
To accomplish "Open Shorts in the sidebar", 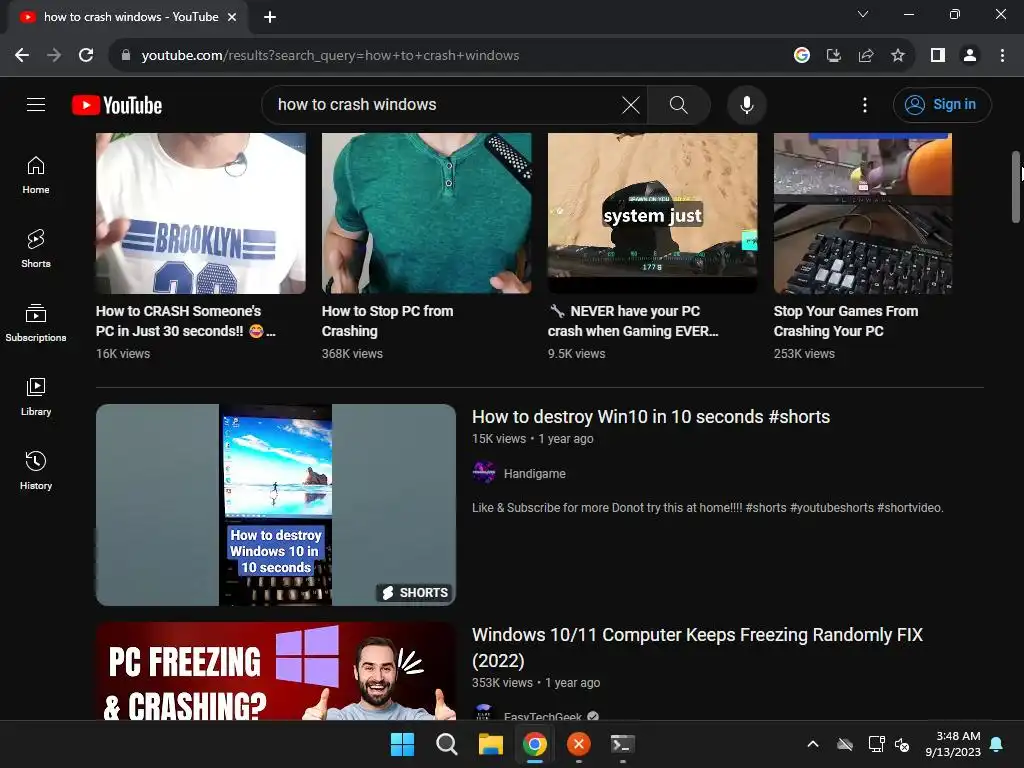I will pos(36,249).
